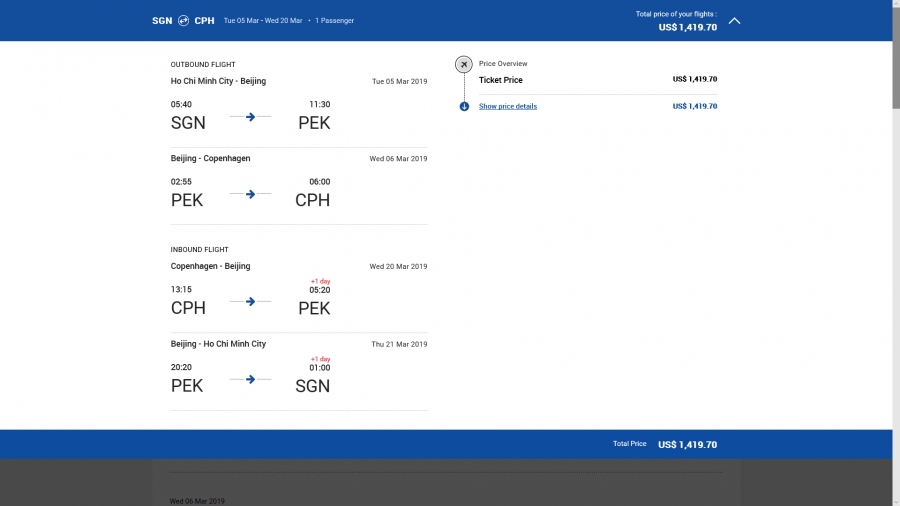
Task: Click the Total Price amount in the bottom bar
Action: (x=687, y=445)
